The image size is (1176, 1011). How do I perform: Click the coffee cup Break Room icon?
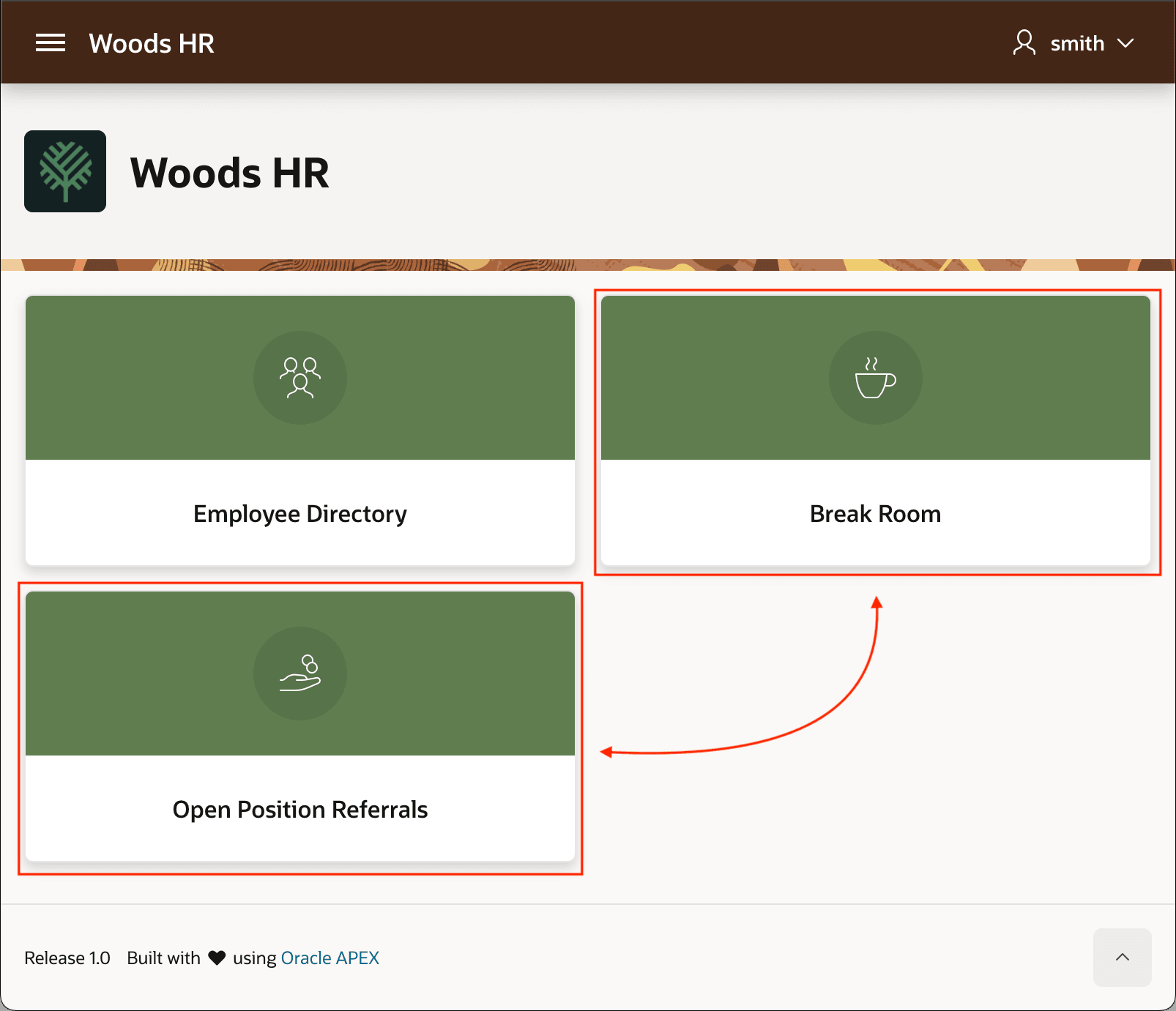[876, 378]
